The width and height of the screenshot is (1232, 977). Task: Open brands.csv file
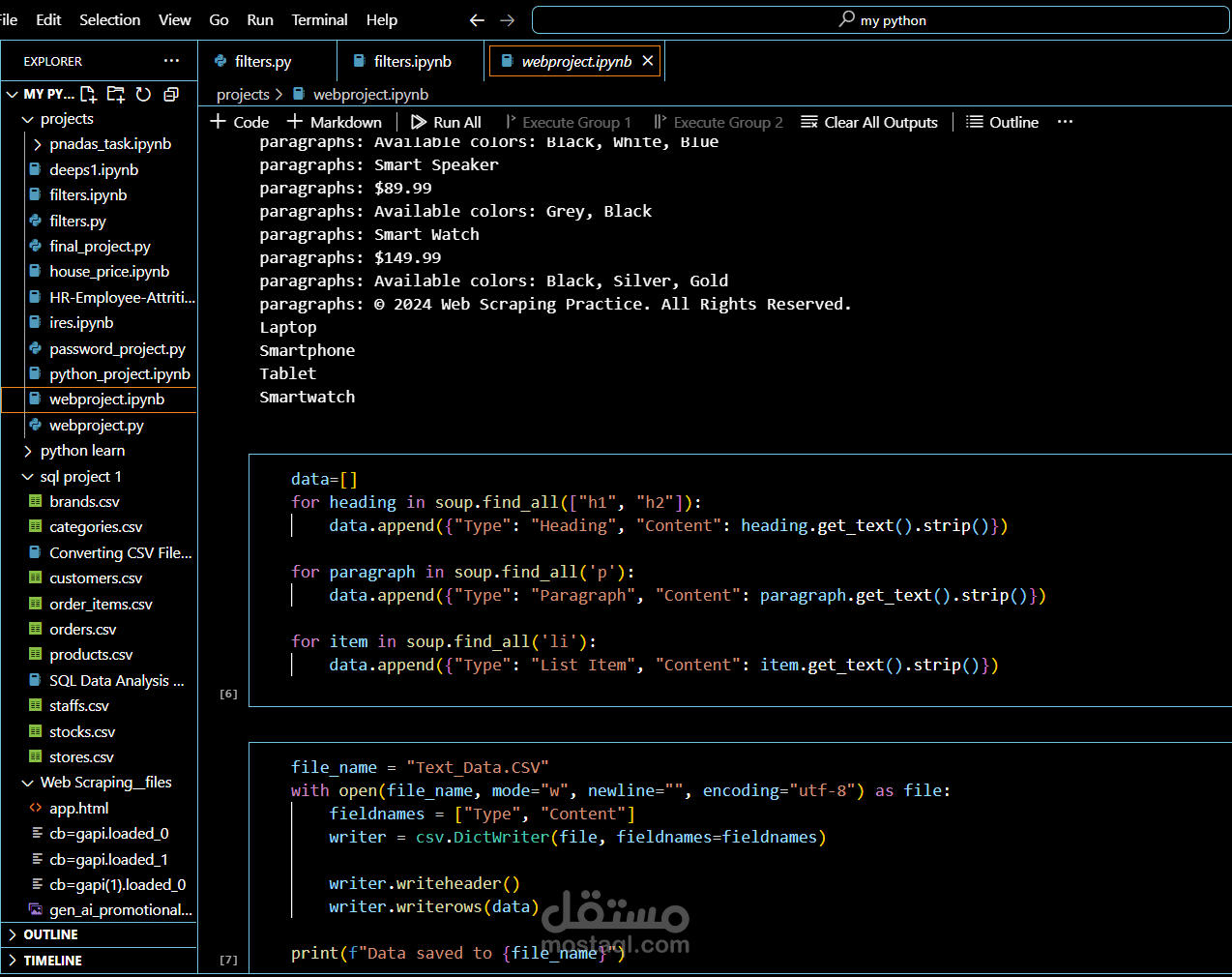click(84, 502)
